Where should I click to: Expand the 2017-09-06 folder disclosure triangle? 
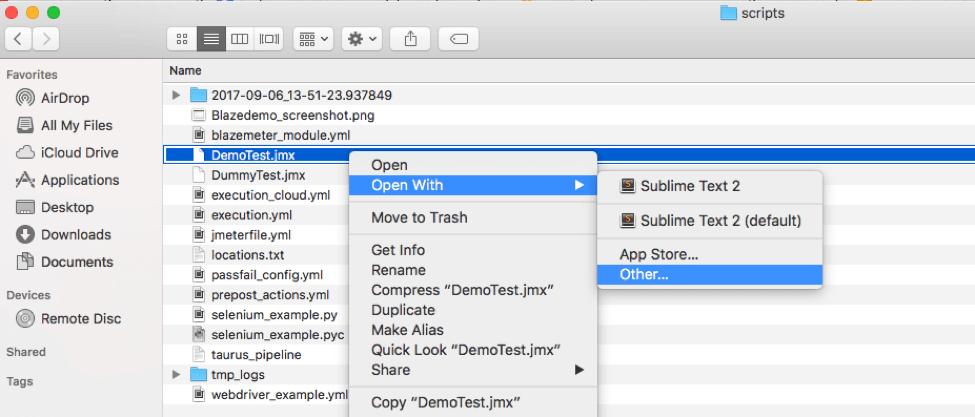tap(177, 95)
